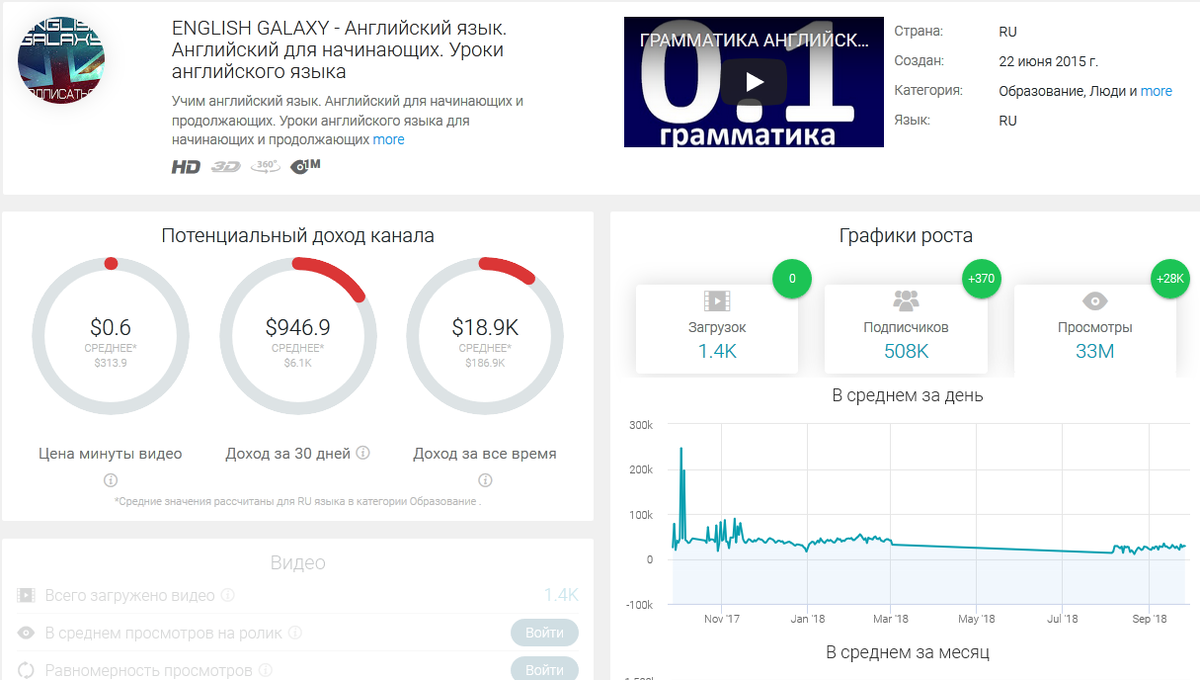Click the film icon on Загрузок card
This screenshot has height=680, width=1200.
[x=717, y=300]
